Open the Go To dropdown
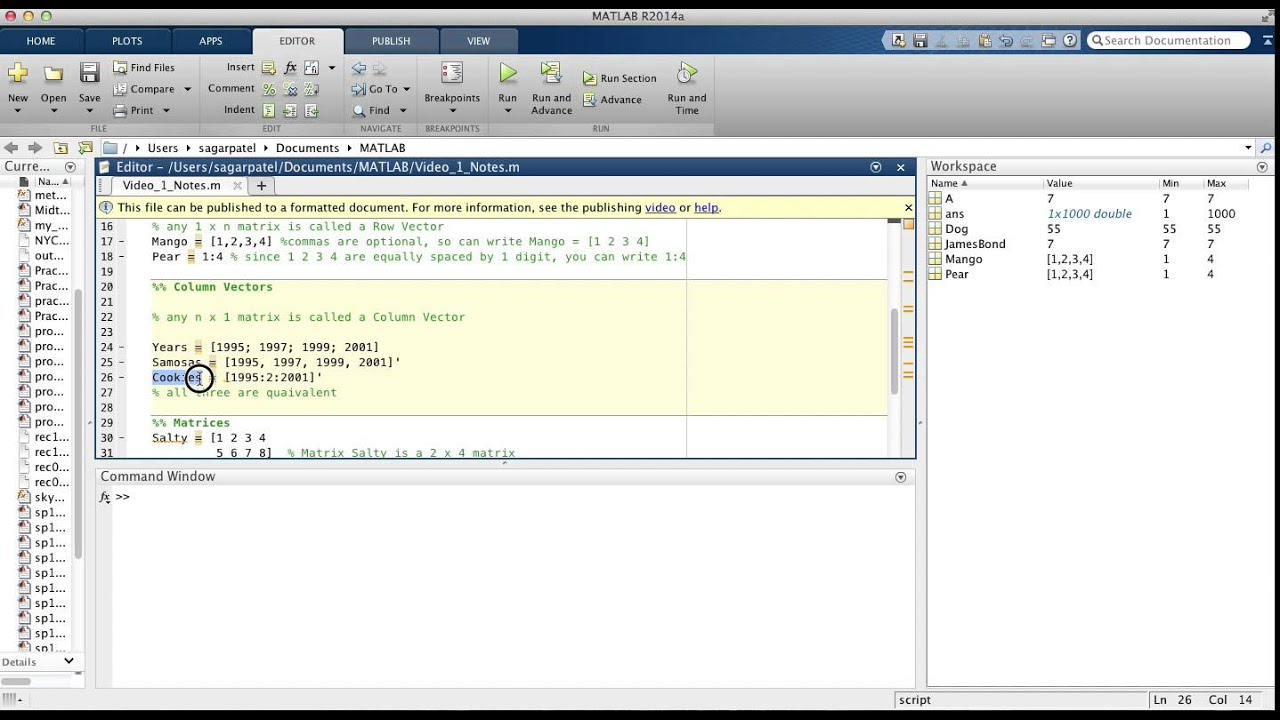The width and height of the screenshot is (1280, 720). [x=406, y=89]
